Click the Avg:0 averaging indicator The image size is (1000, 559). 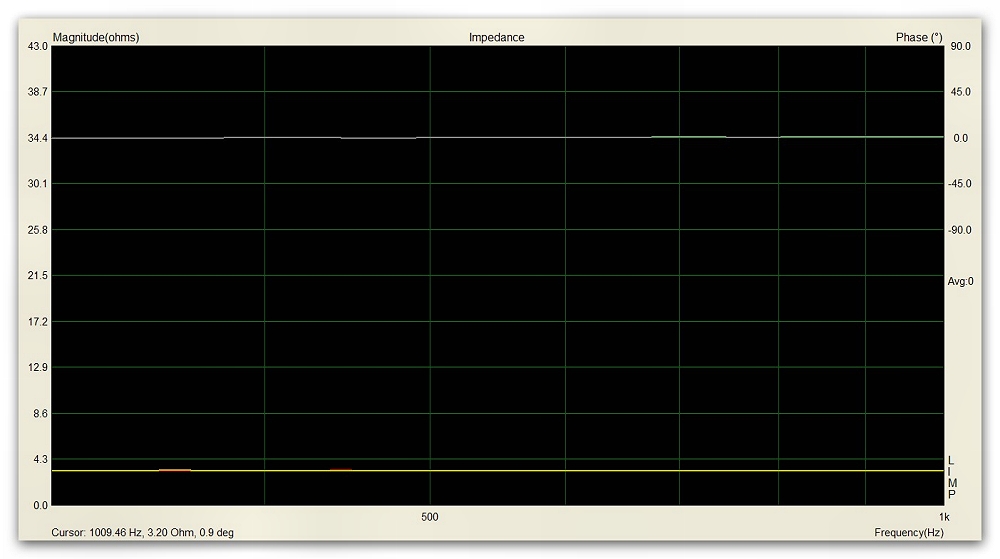[x=960, y=282]
